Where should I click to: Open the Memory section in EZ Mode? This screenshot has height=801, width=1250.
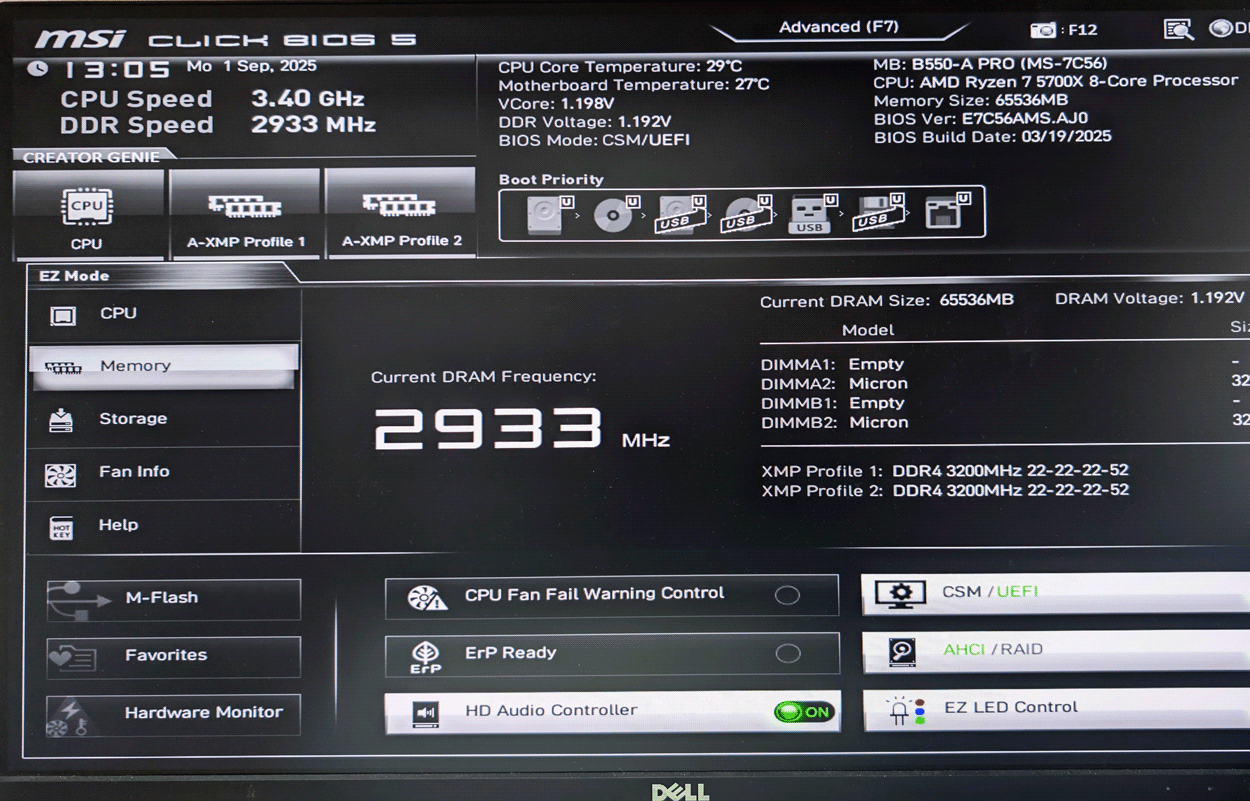tap(164, 367)
